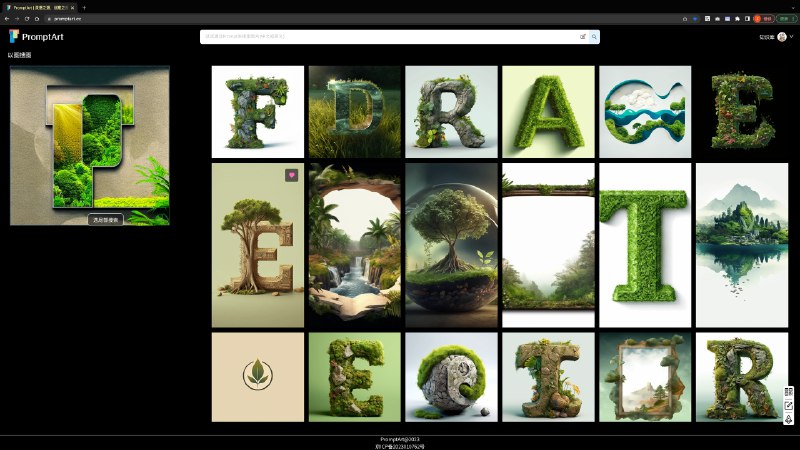Click the green update button in browser toolbar
Image resolution: width=800 pixels, height=450 pixels.
[786, 19]
